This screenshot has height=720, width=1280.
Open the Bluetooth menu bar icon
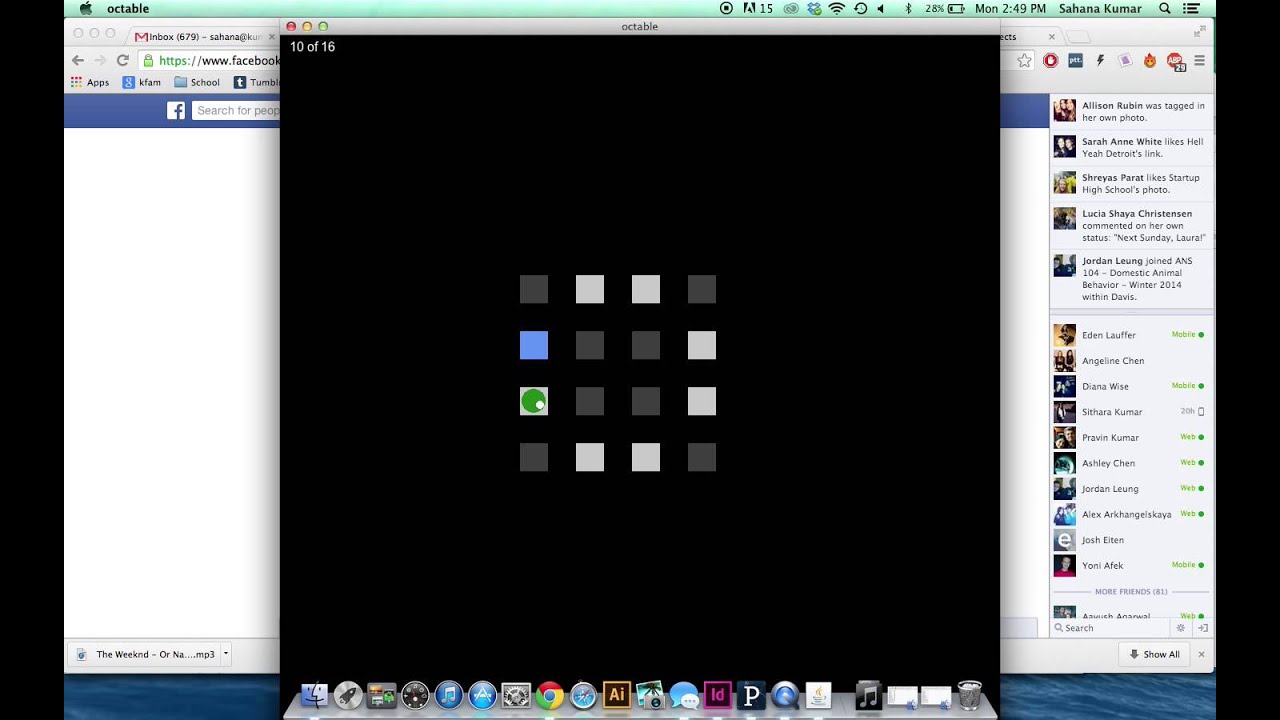coord(908,8)
